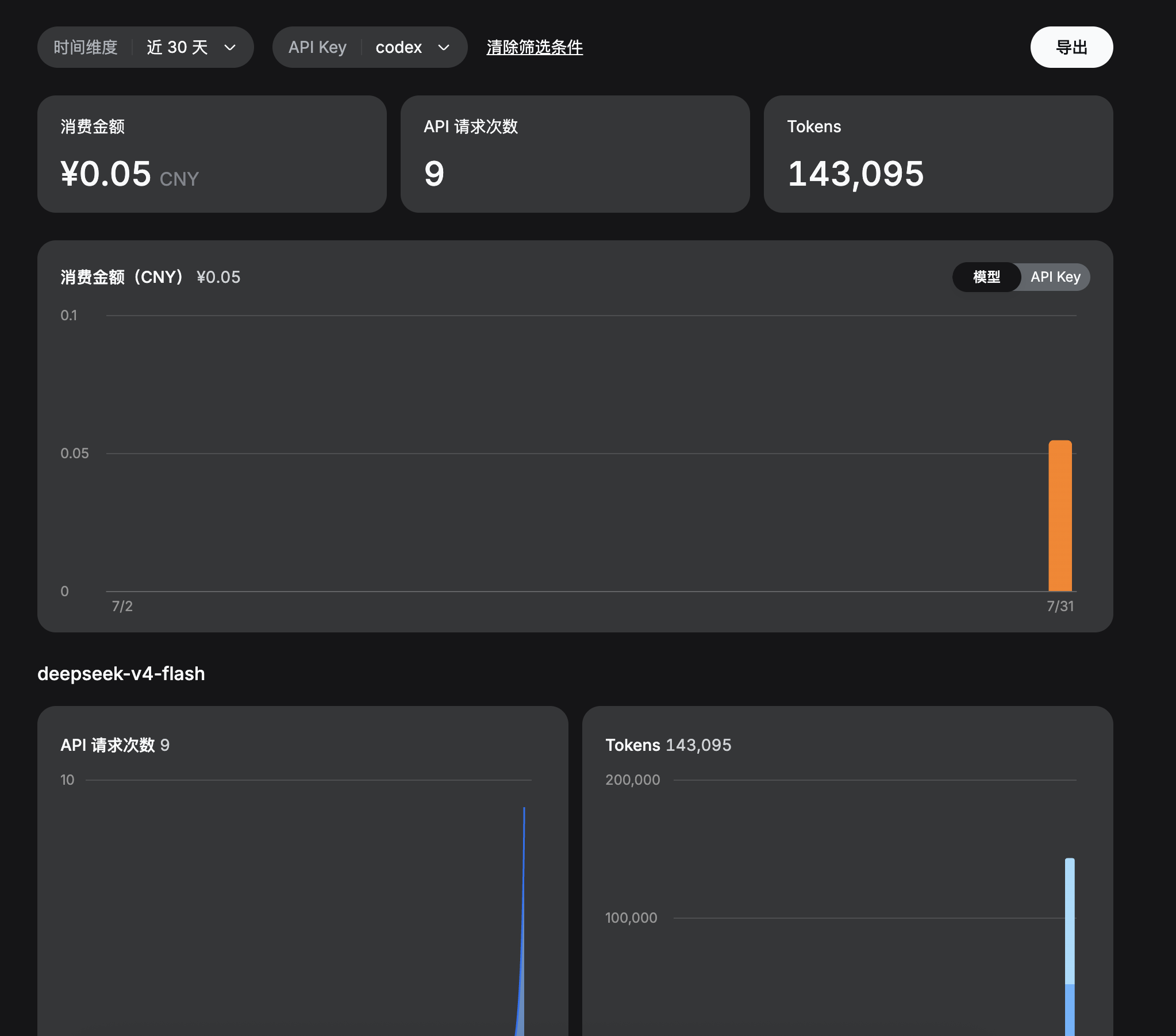
Task: Click the orange spending bar for 7/31
Action: [1060, 516]
